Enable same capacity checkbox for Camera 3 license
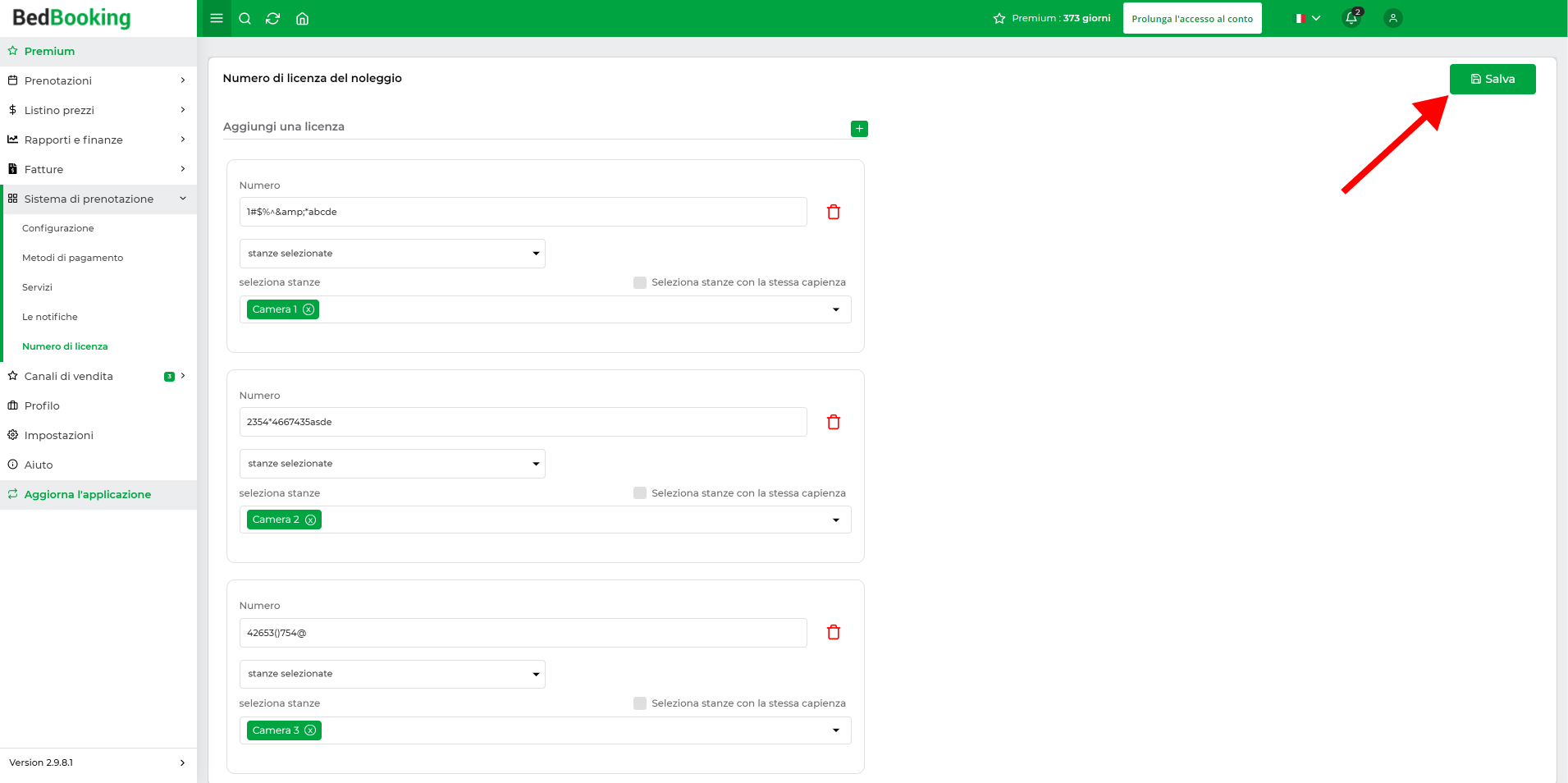 coord(640,703)
